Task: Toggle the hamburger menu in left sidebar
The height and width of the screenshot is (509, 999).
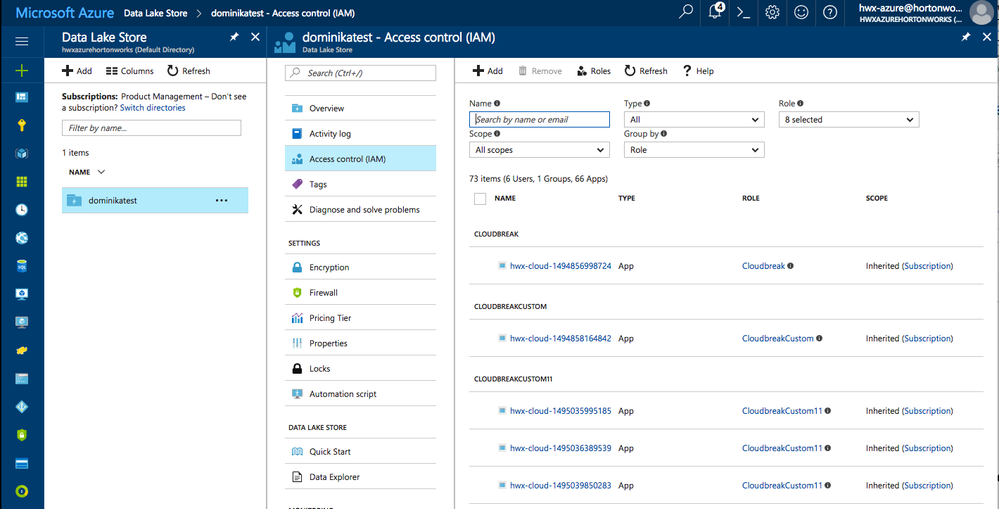Action: click(x=22, y=41)
